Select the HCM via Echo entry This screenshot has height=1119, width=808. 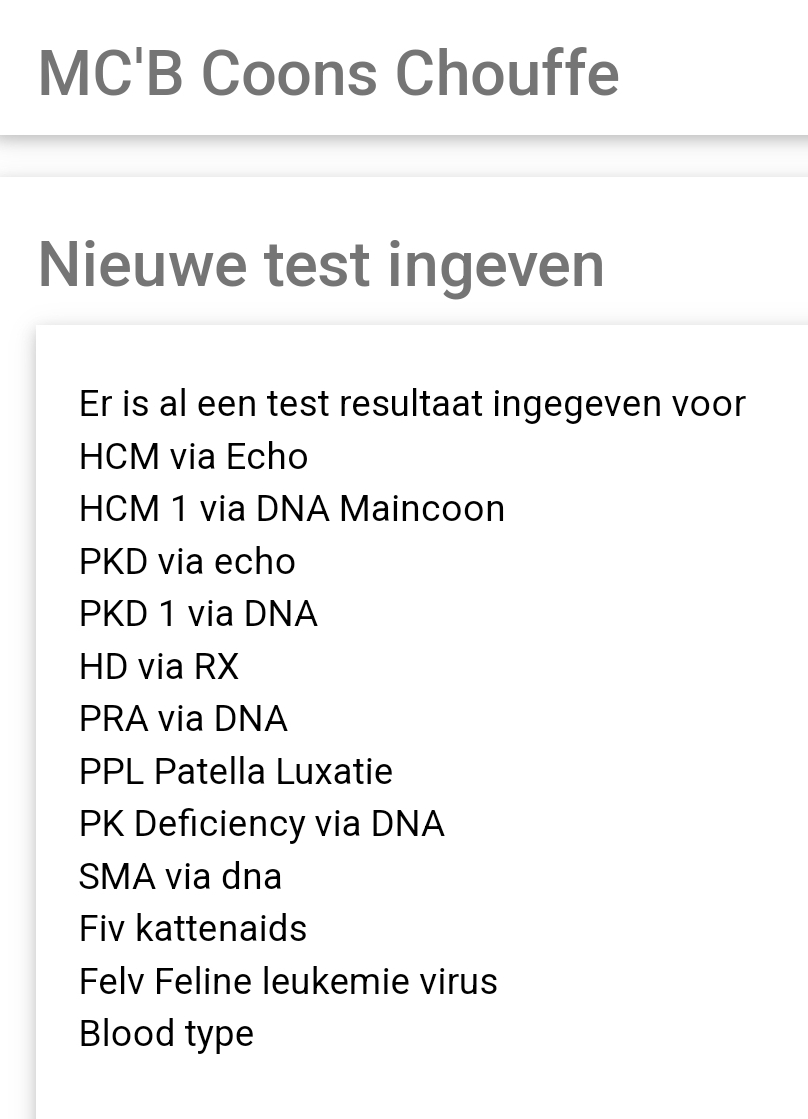coord(193,457)
